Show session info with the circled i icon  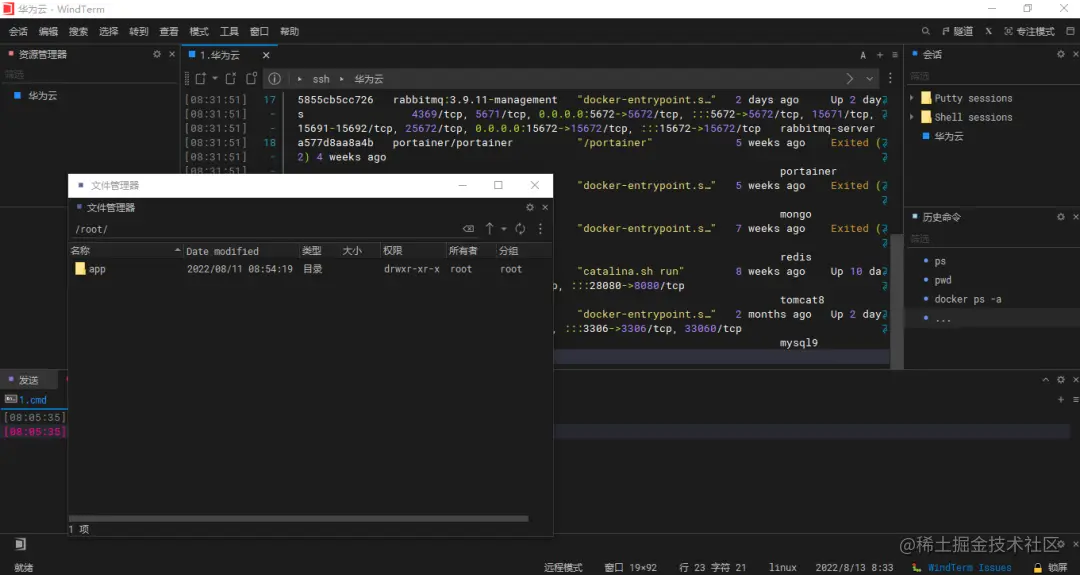click(x=274, y=79)
